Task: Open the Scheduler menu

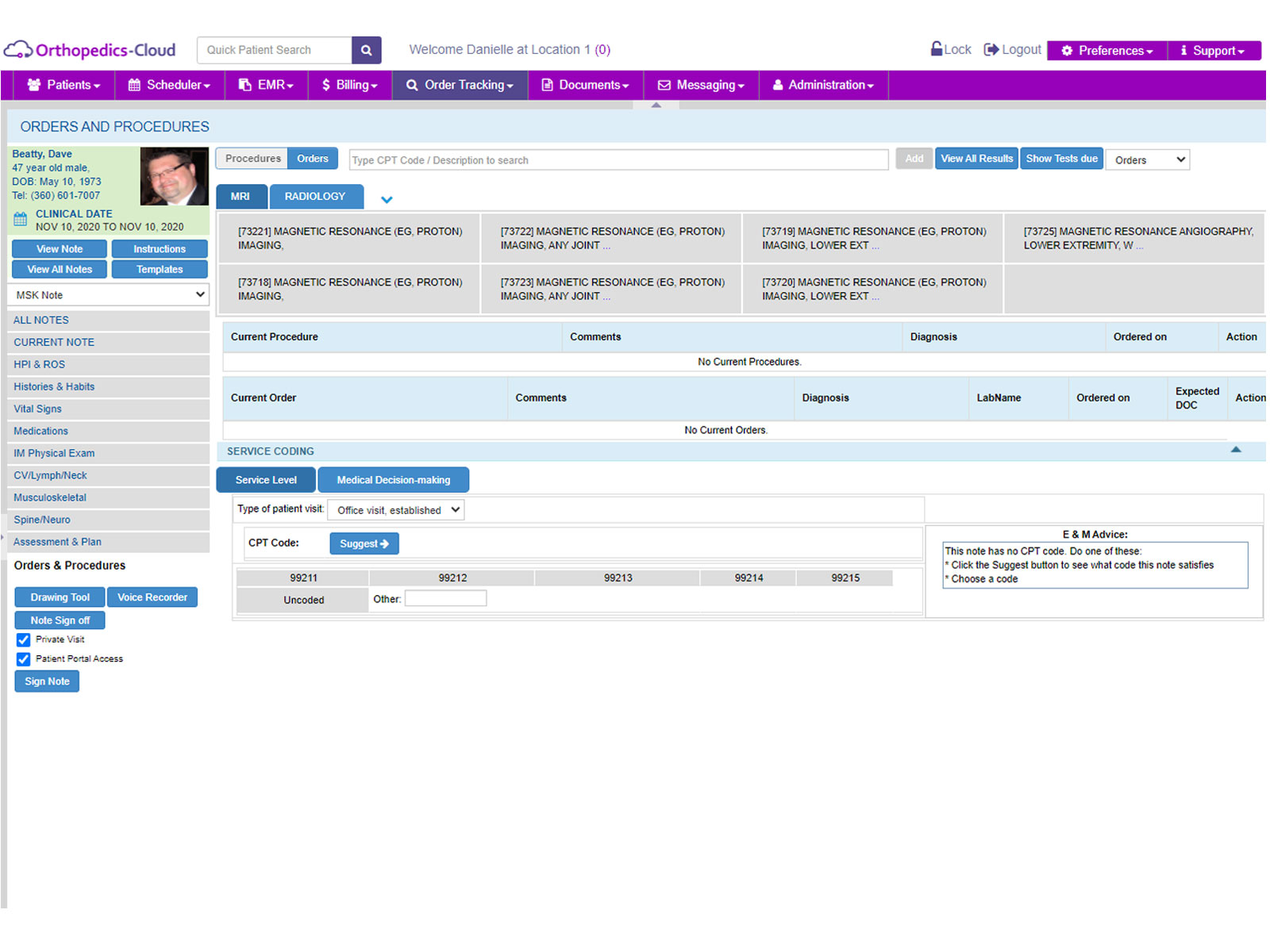Action: click(x=169, y=85)
